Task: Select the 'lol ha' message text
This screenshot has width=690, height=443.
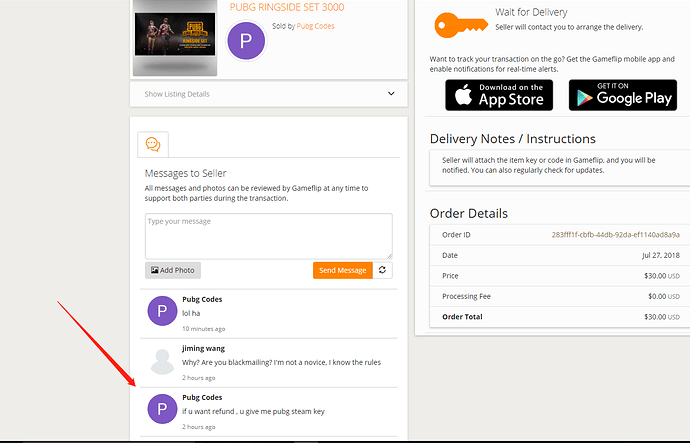Action: tap(191, 313)
